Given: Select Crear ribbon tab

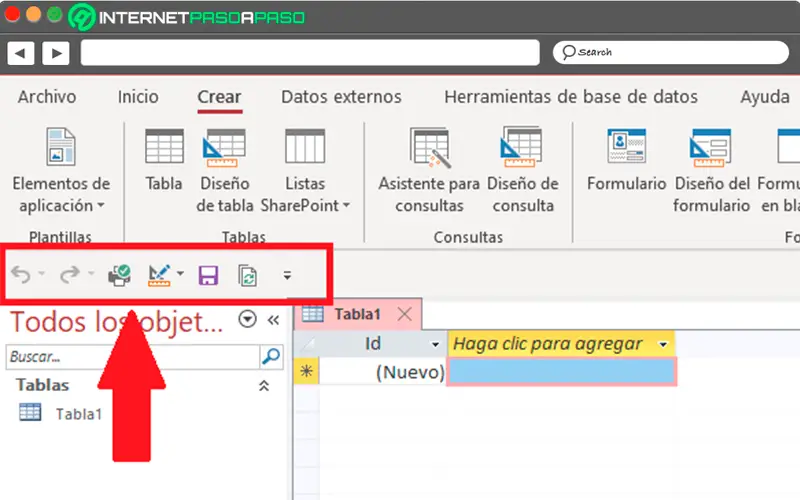Looking at the screenshot, I should pos(219,97).
